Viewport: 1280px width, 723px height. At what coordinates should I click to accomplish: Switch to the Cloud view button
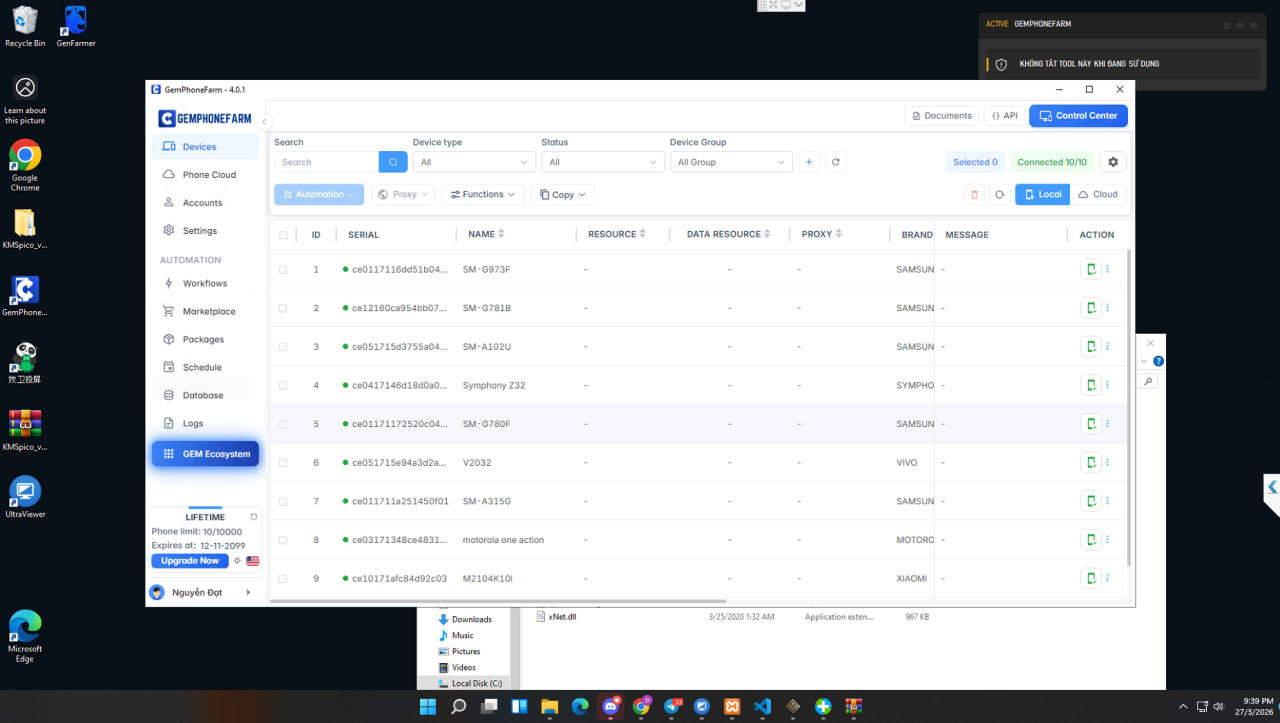[1098, 194]
